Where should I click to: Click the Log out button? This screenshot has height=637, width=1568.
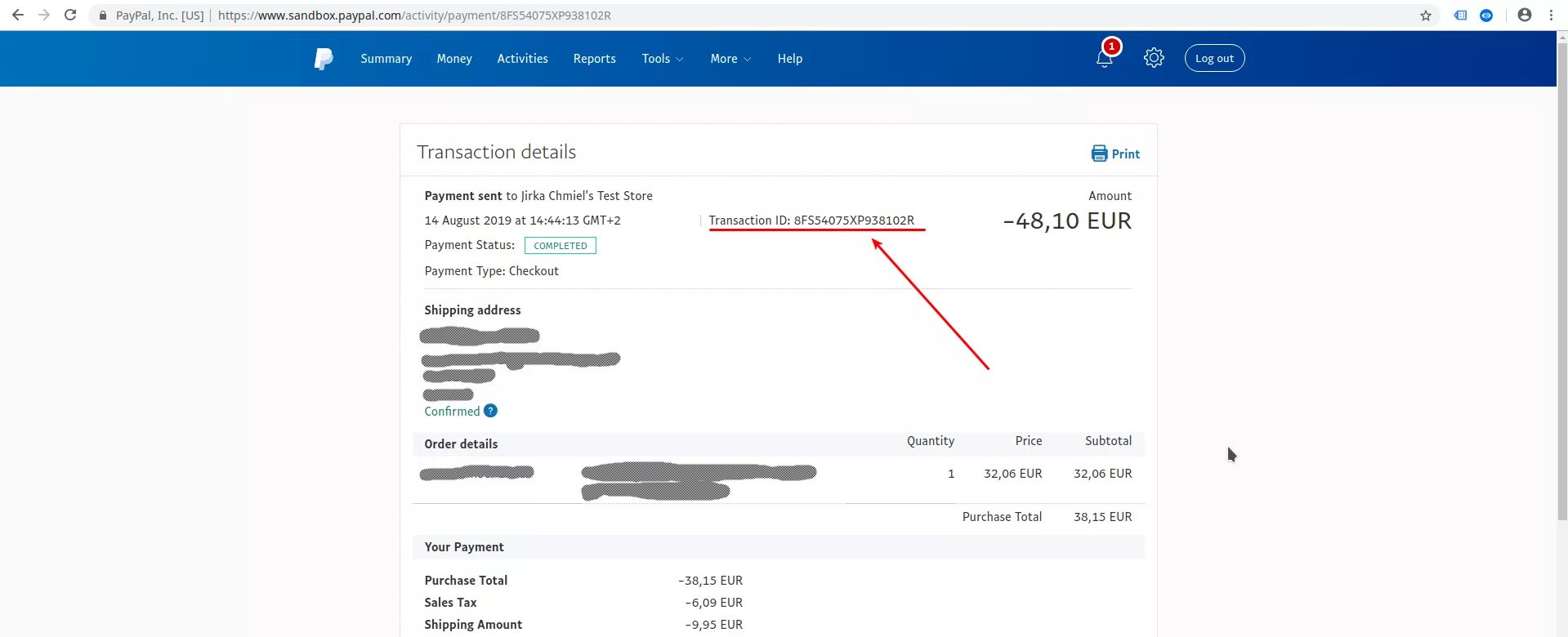point(1215,58)
